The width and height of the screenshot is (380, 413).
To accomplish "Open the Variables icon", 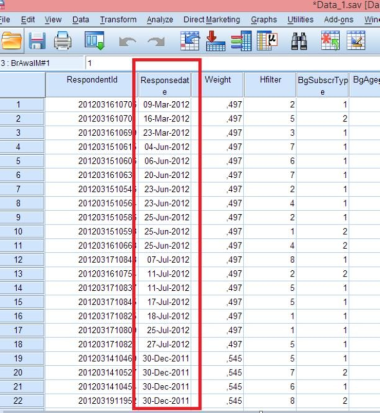I will (x=241, y=41).
